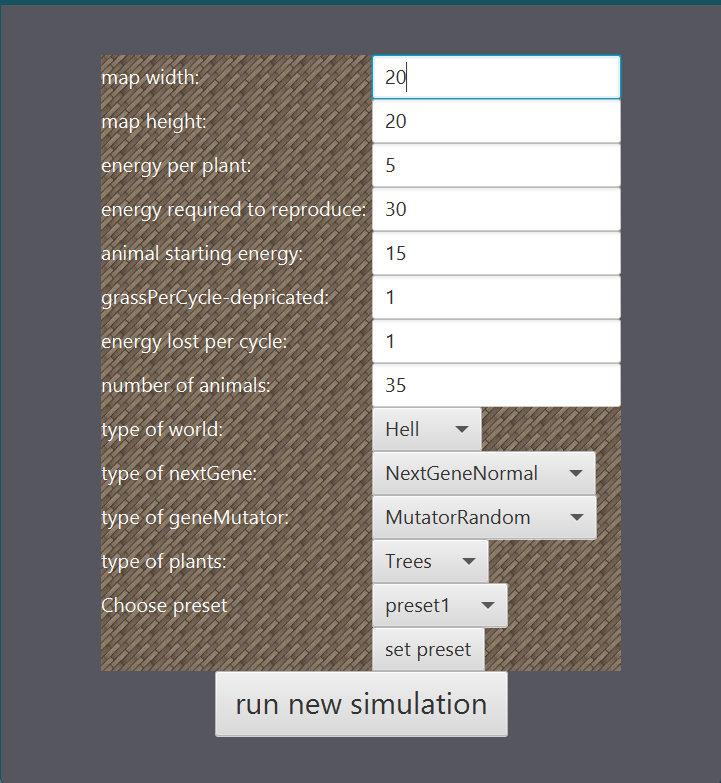Image resolution: width=721 pixels, height=783 pixels.
Task: Start with the run new simulation button
Action: pyautogui.click(x=361, y=704)
